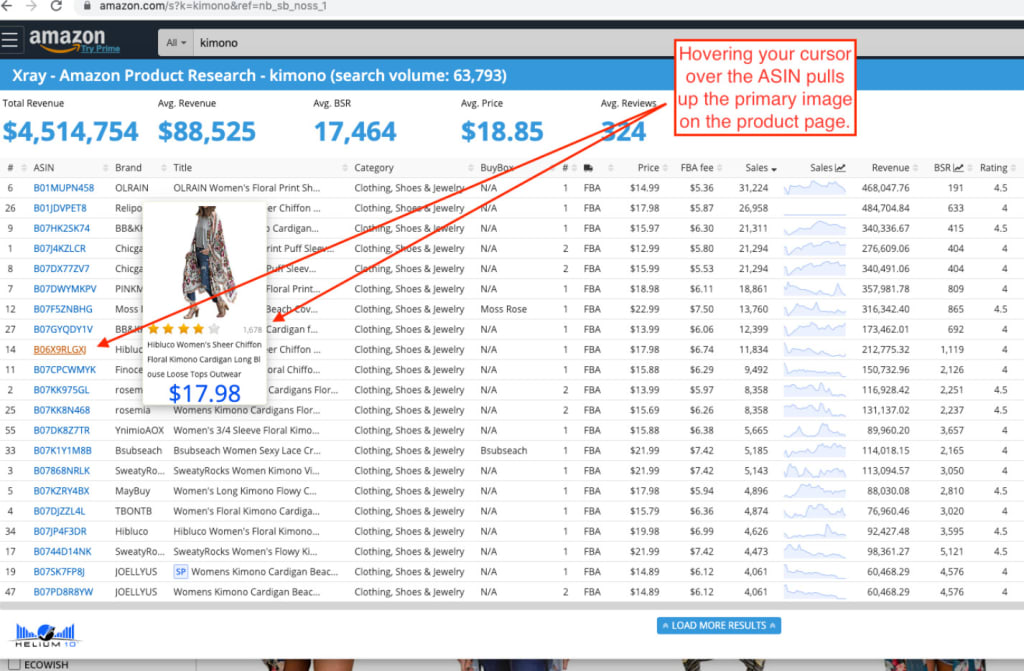Click the Try Prime link
The image size is (1024, 671).
pos(101,49)
